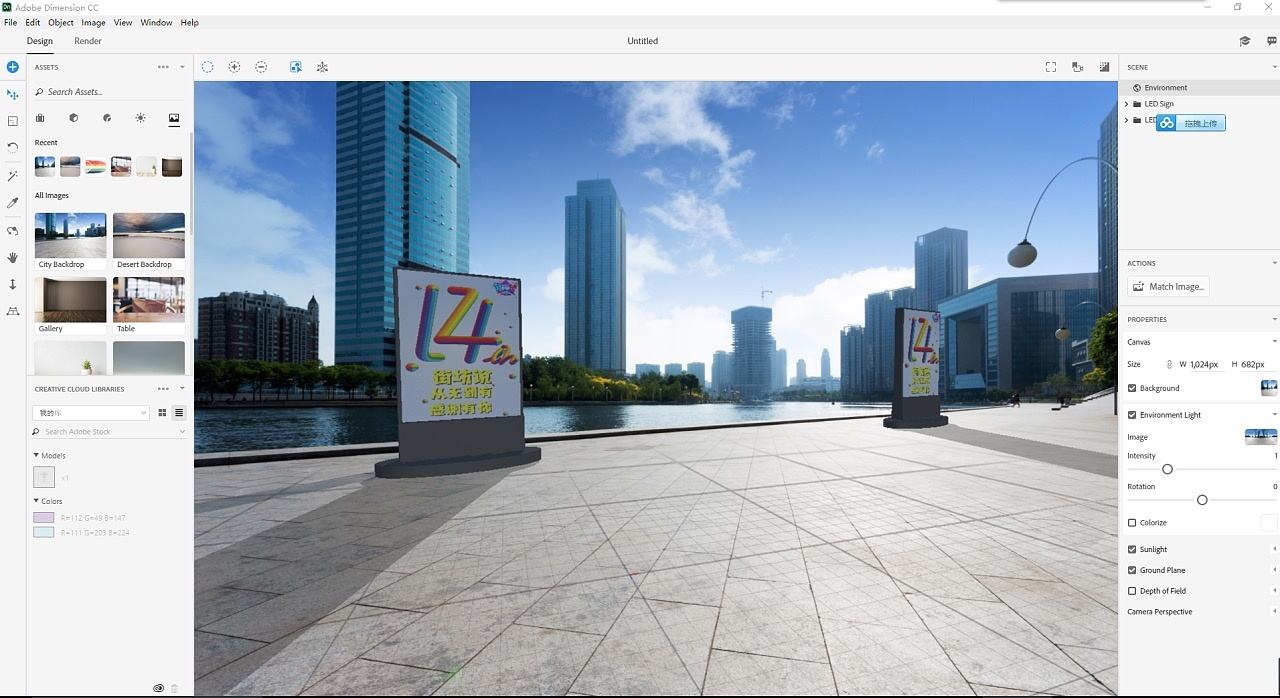Open the library selector dropdown in Creative Cloud Libraries
1280x698 pixels.
(x=90, y=412)
